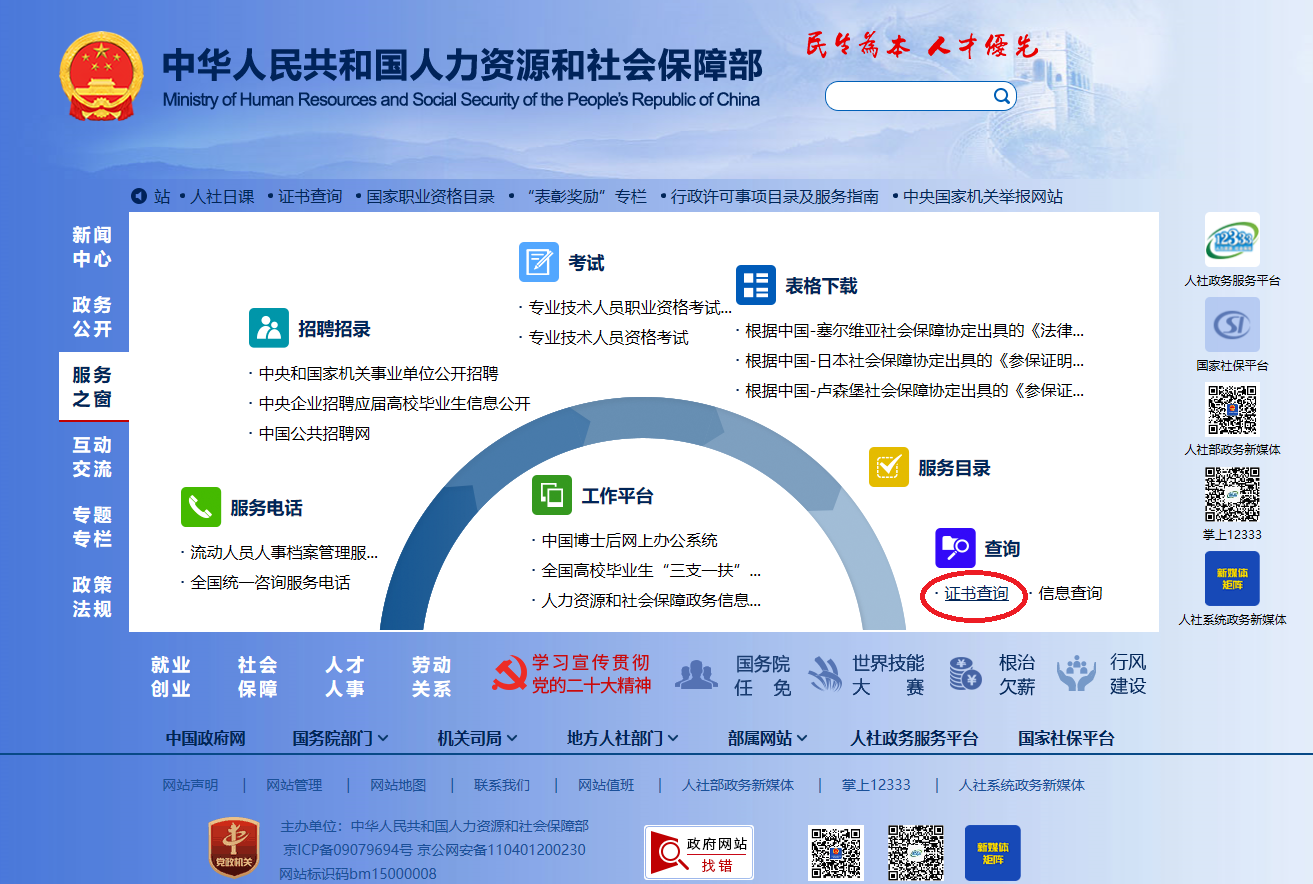
Task: Click the 联系我们 footer link
Action: click(502, 785)
